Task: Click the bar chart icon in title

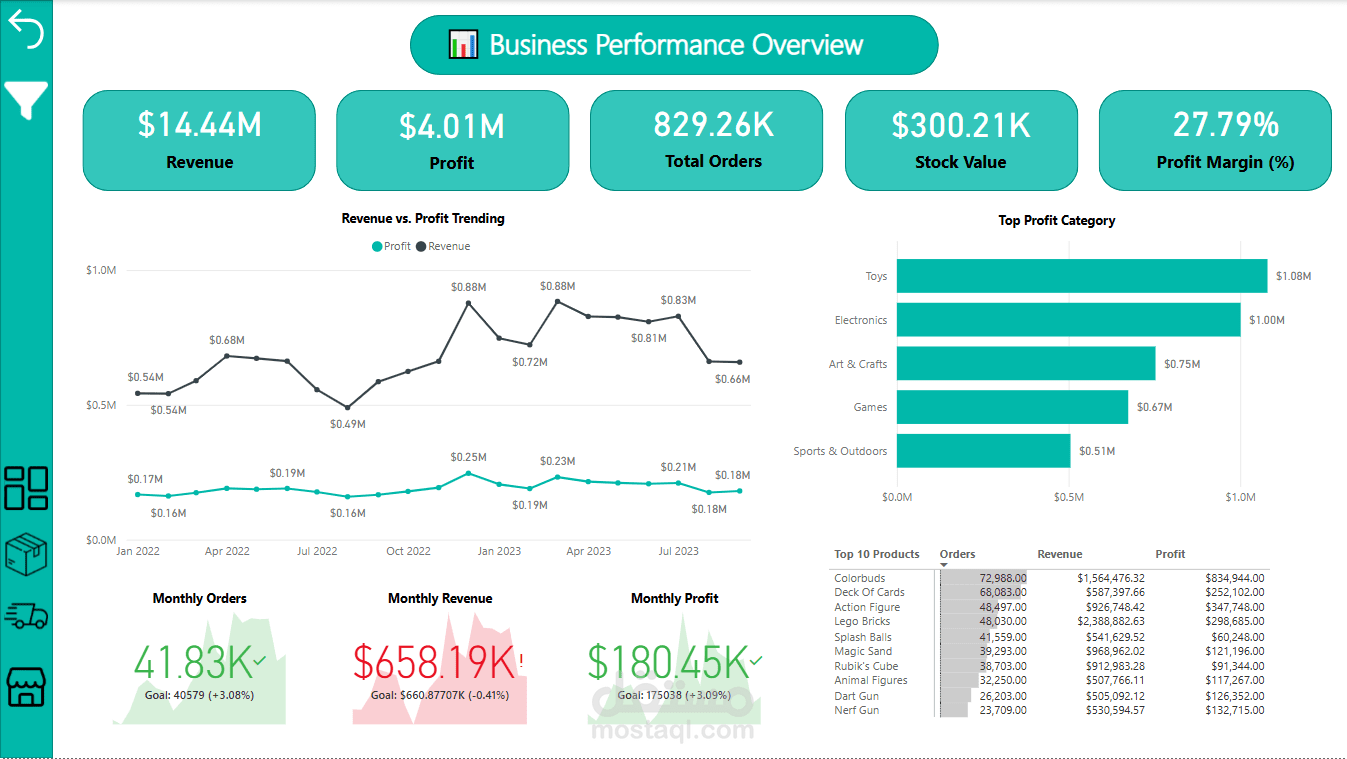Action: pyautogui.click(x=463, y=45)
